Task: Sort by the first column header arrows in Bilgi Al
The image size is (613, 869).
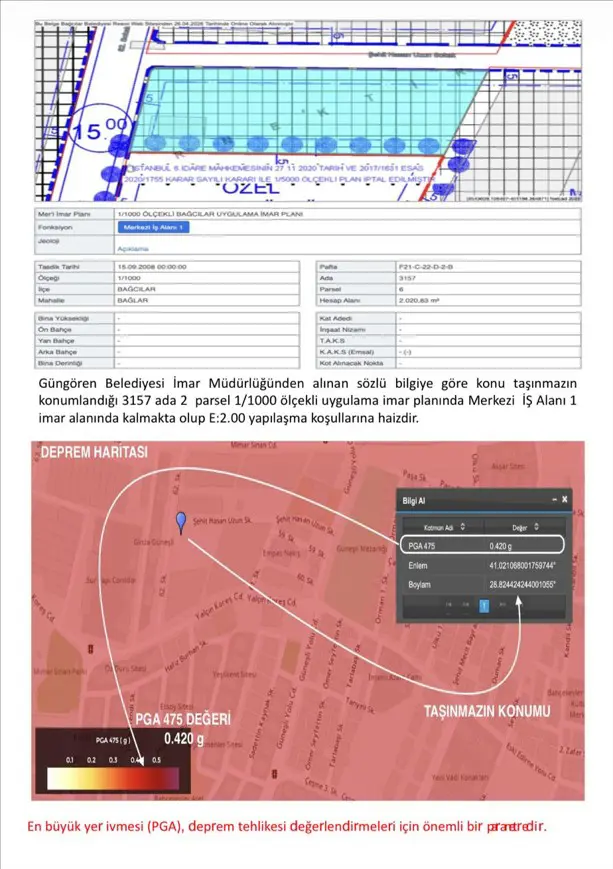Action: pos(463,527)
